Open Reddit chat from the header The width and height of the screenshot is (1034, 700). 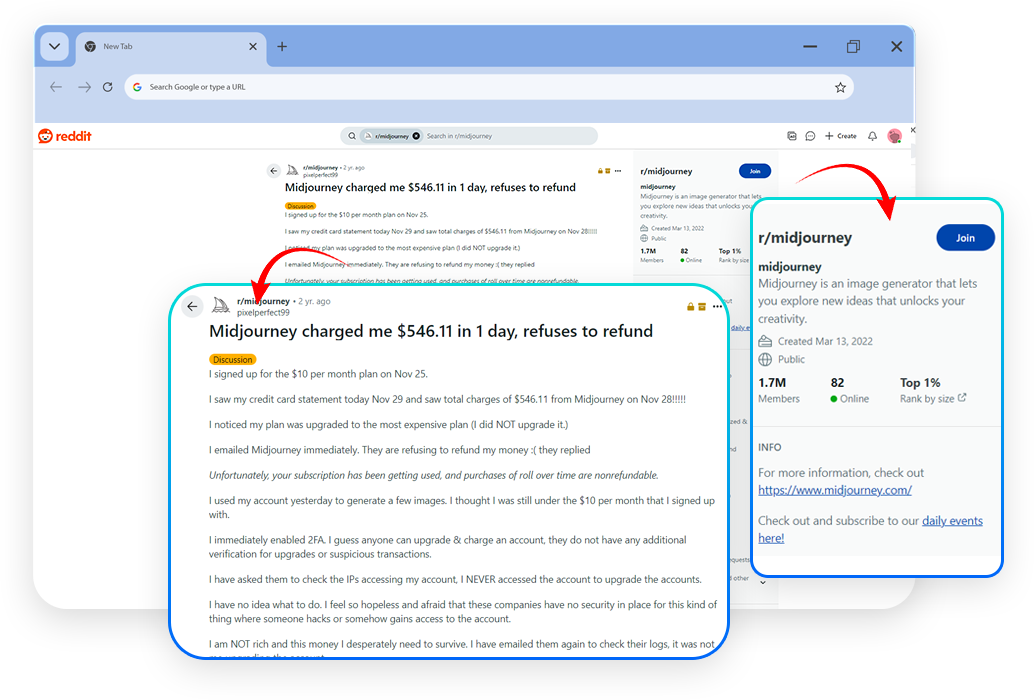coord(810,136)
